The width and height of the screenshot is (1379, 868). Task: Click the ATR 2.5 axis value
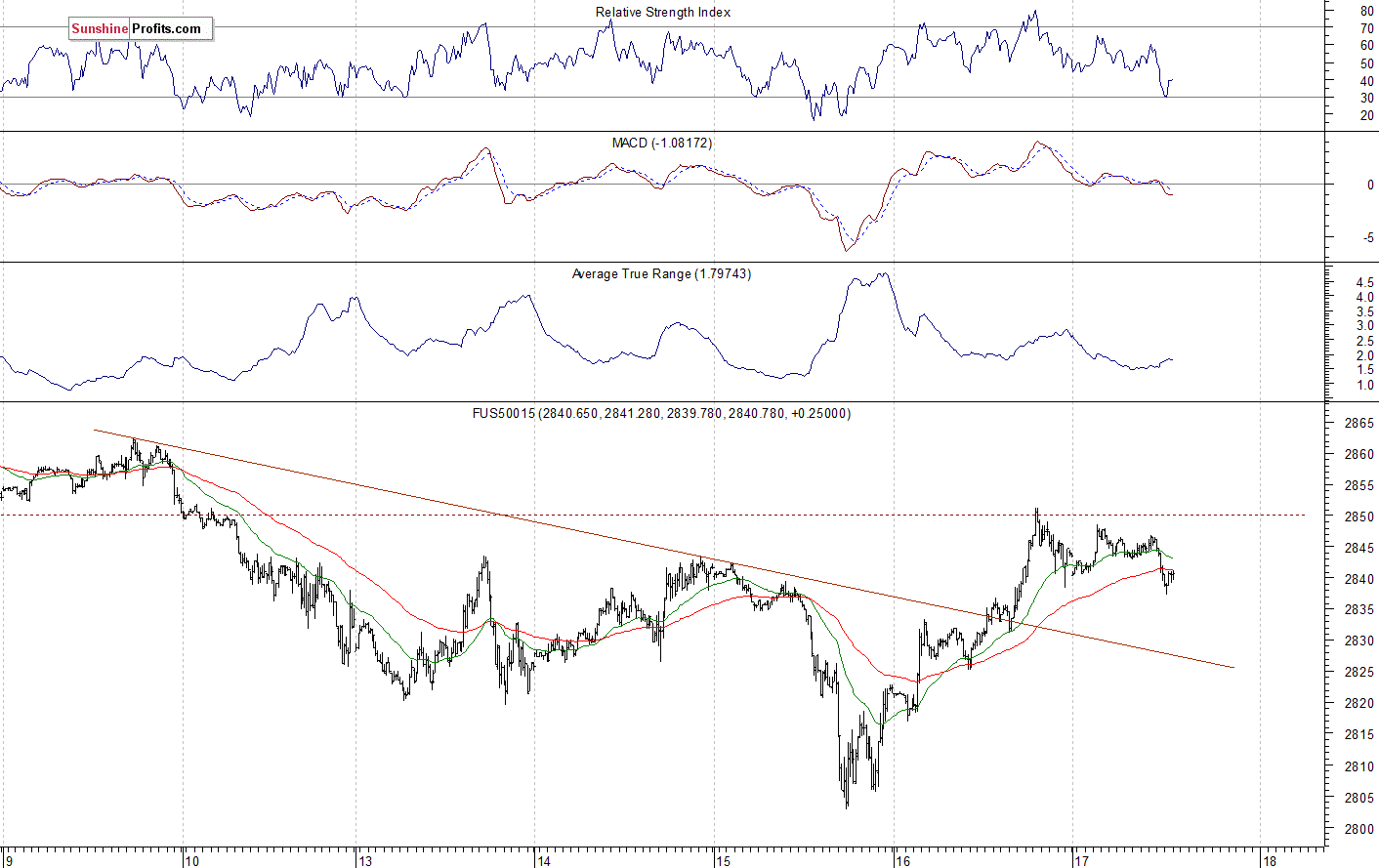(1364, 342)
